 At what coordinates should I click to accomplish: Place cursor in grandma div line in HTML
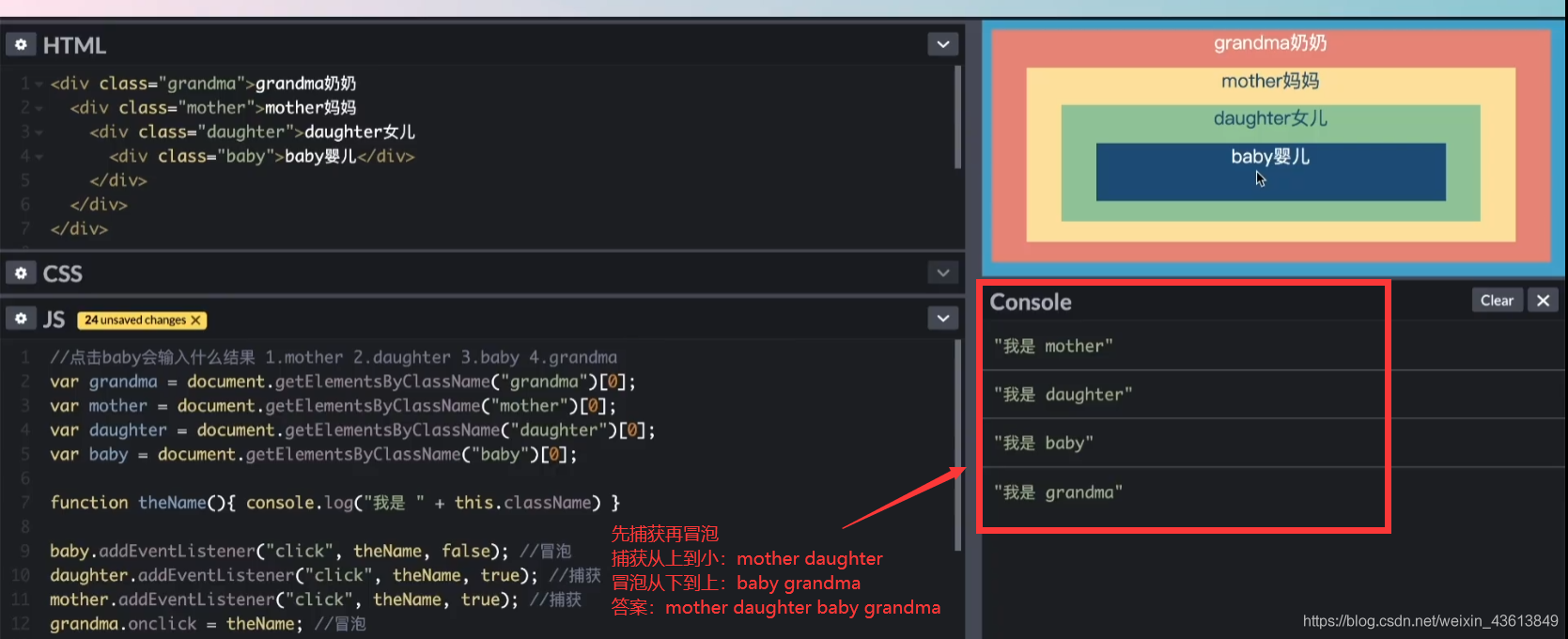click(x=203, y=84)
